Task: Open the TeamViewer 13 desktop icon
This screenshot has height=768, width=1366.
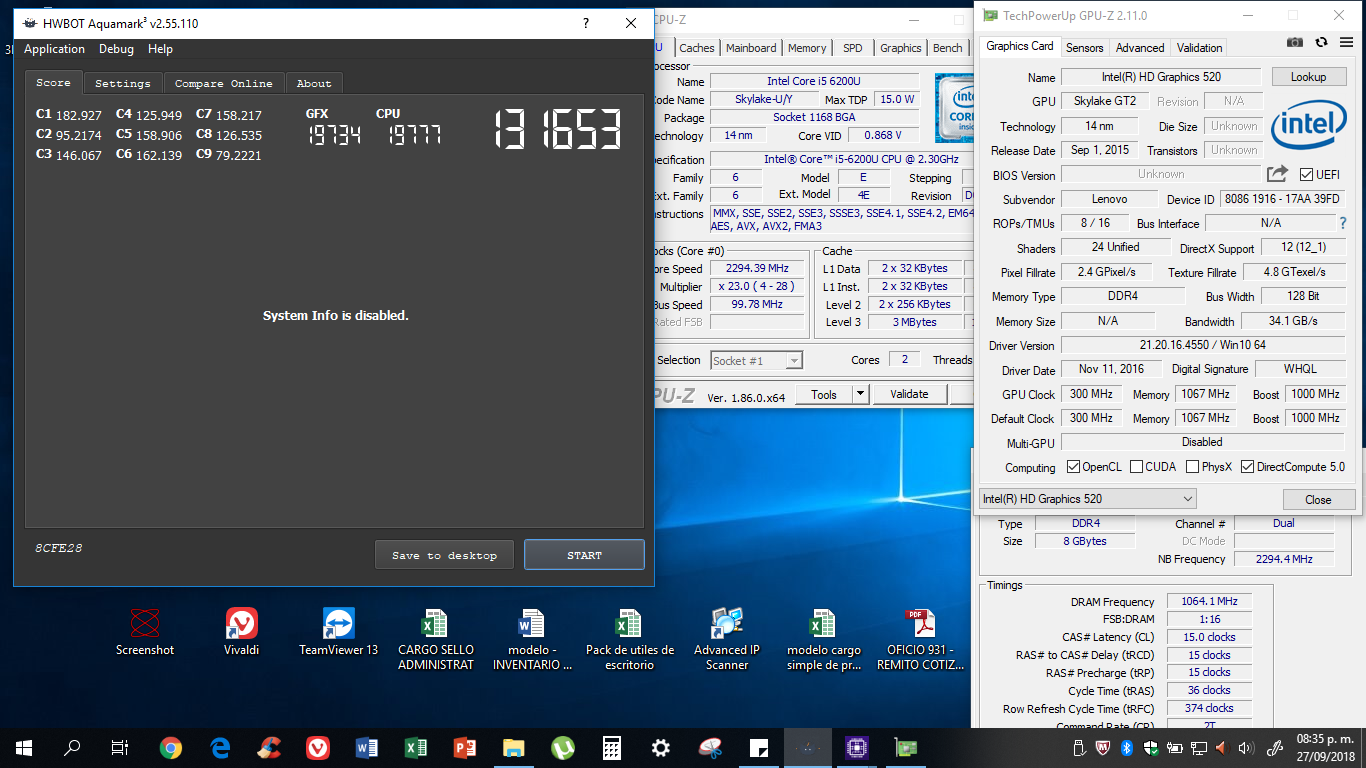Action: (x=339, y=633)
